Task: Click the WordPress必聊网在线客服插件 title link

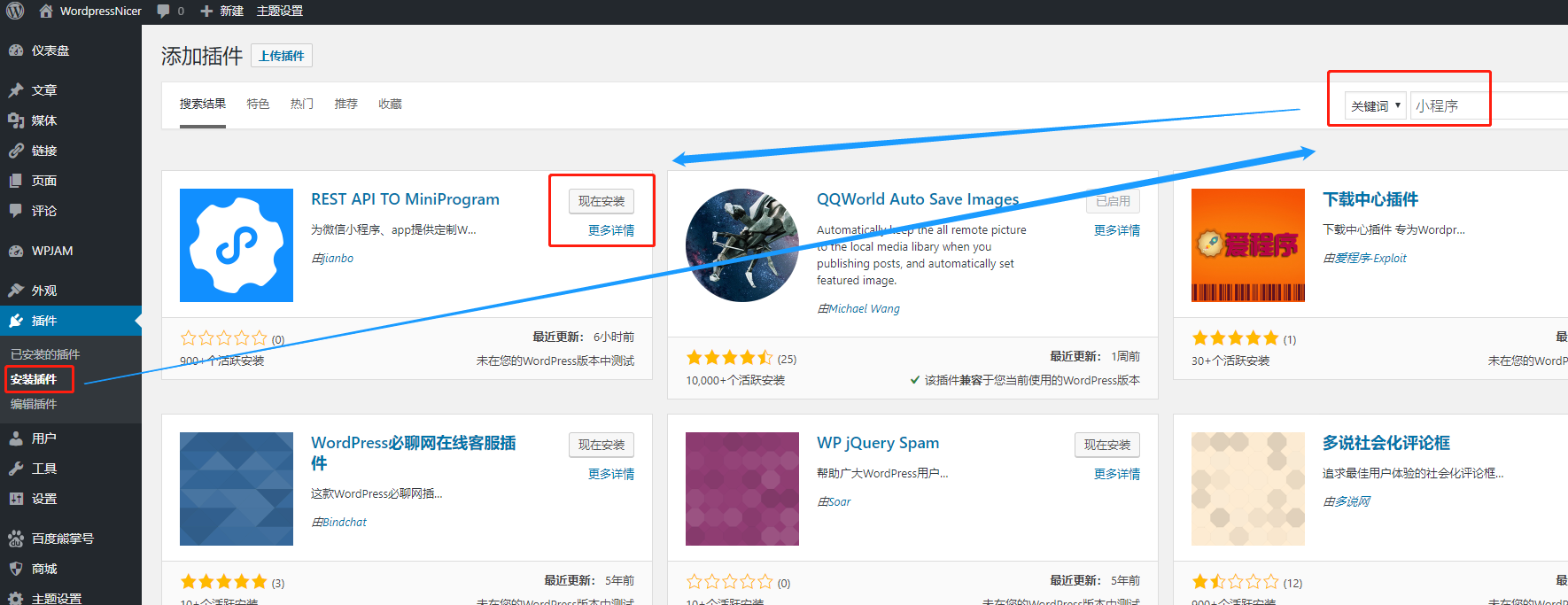Action: point(413,453)
